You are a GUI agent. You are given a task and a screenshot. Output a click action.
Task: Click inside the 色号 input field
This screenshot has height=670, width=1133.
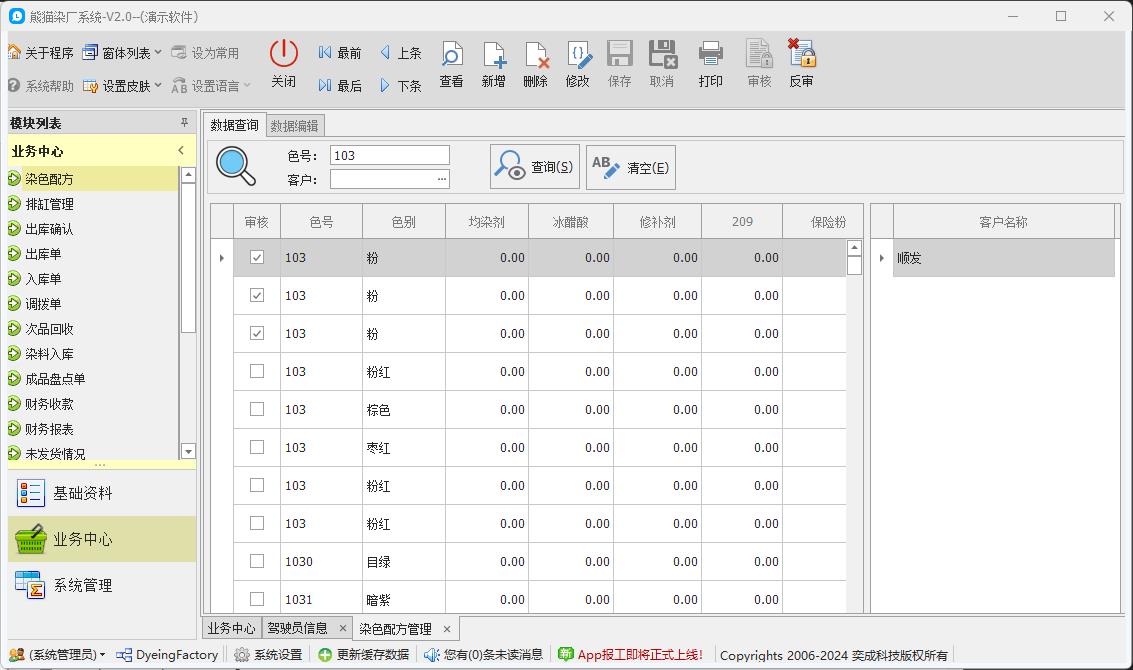390,154
